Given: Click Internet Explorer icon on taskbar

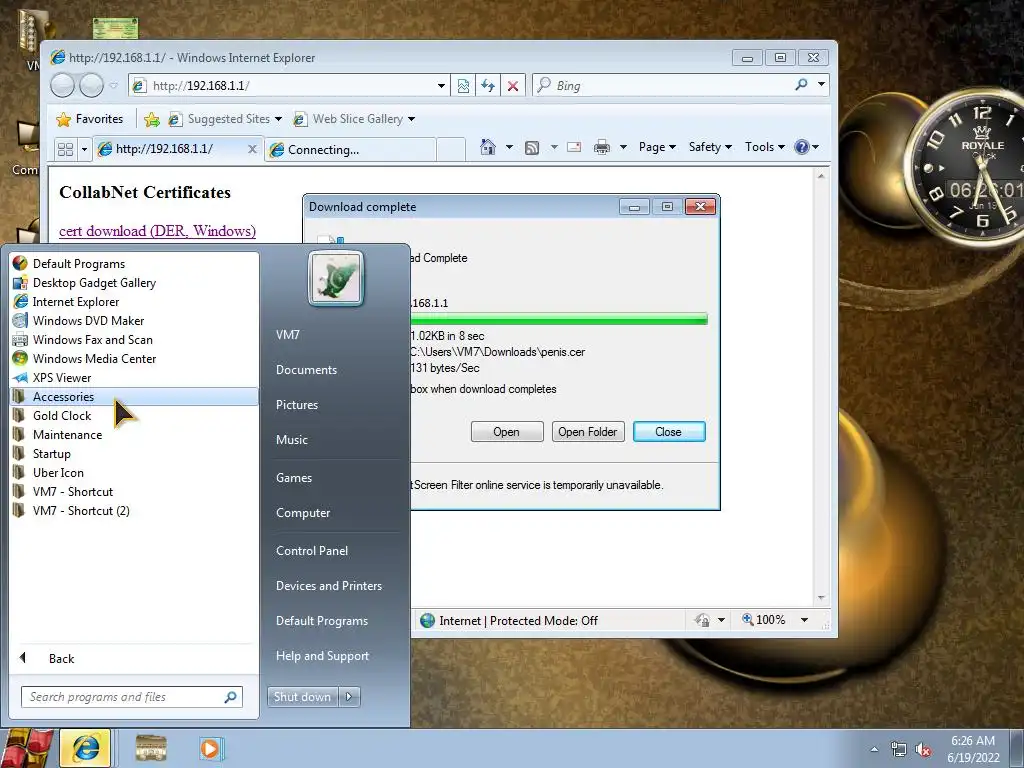Looking at the screenshot, I should (86, 748).
